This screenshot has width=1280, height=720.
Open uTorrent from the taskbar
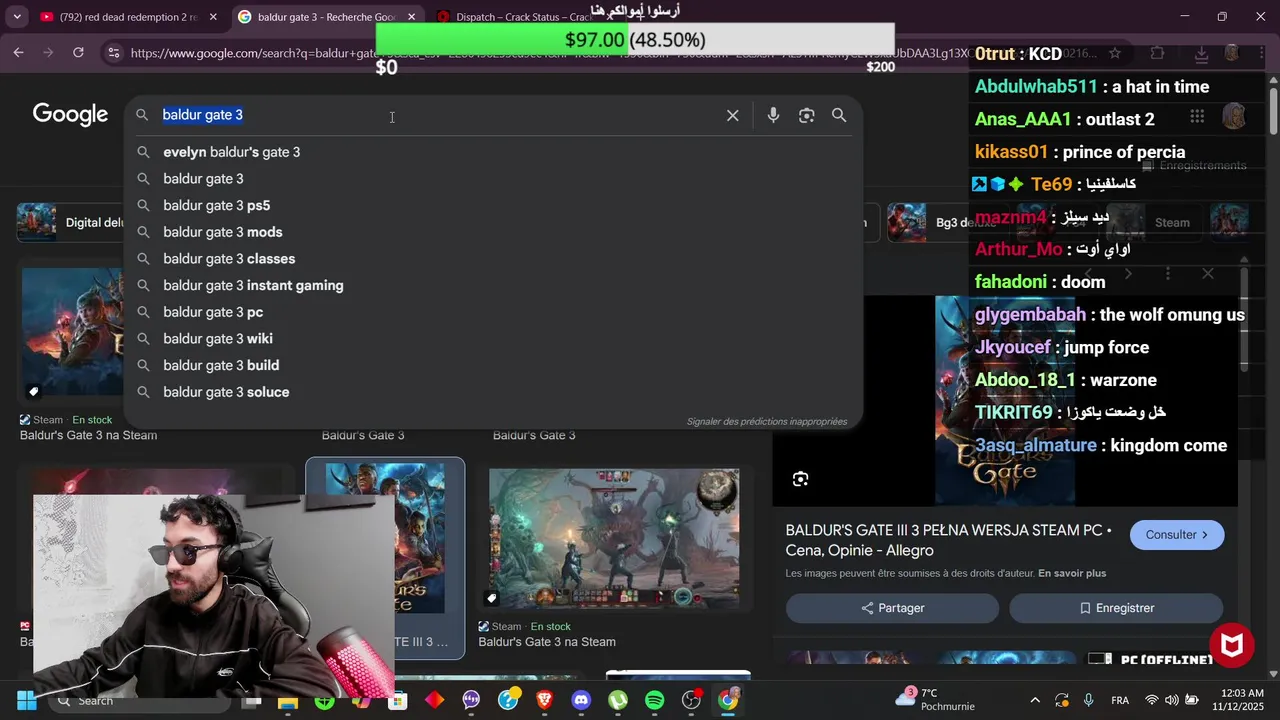click(618, 700)
